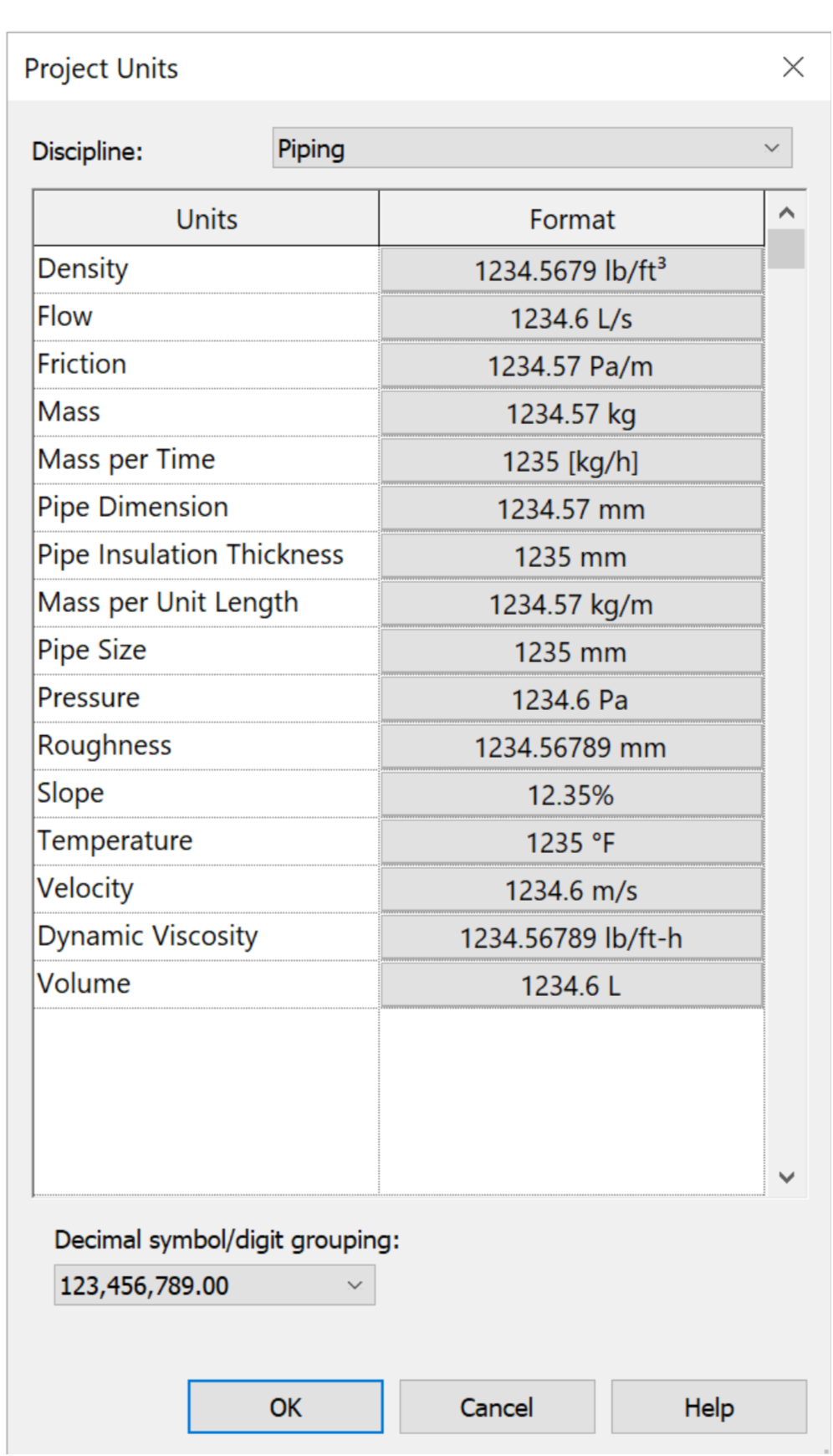Modify the Roughness format button

click(x=571, y=747)
